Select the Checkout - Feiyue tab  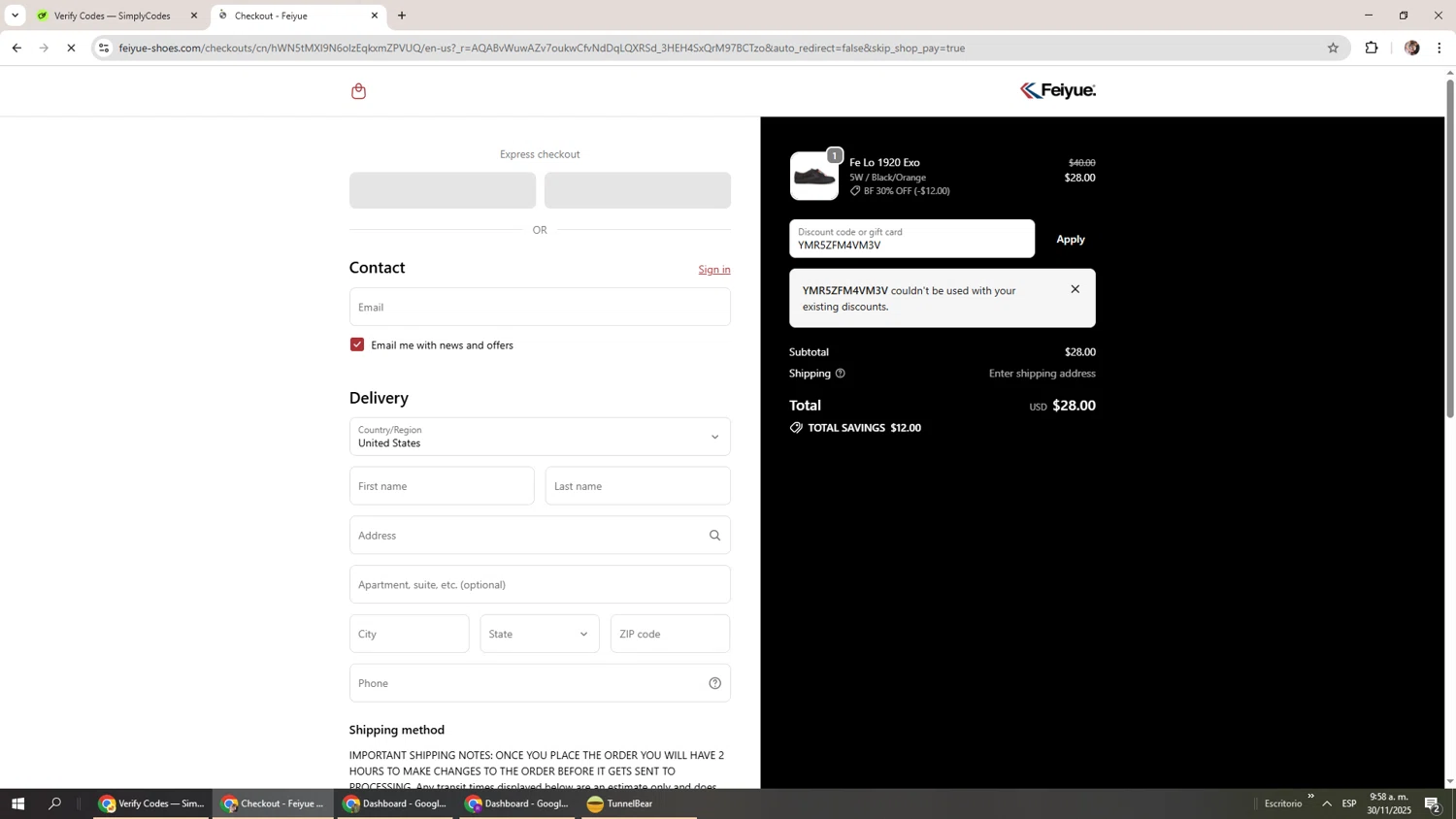tap(297, 16)
